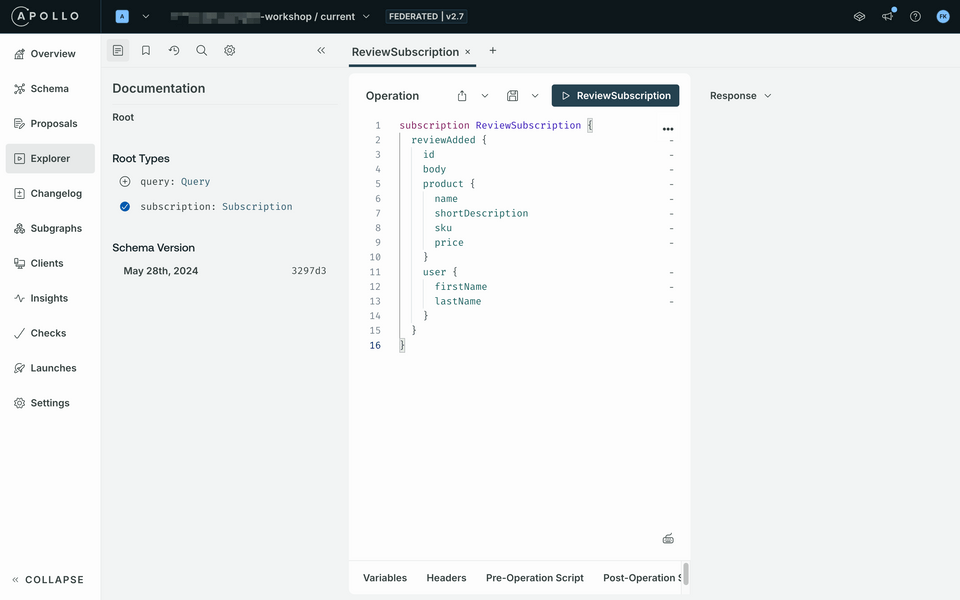
Task: Add the query root field
Action: click(125, 181)
